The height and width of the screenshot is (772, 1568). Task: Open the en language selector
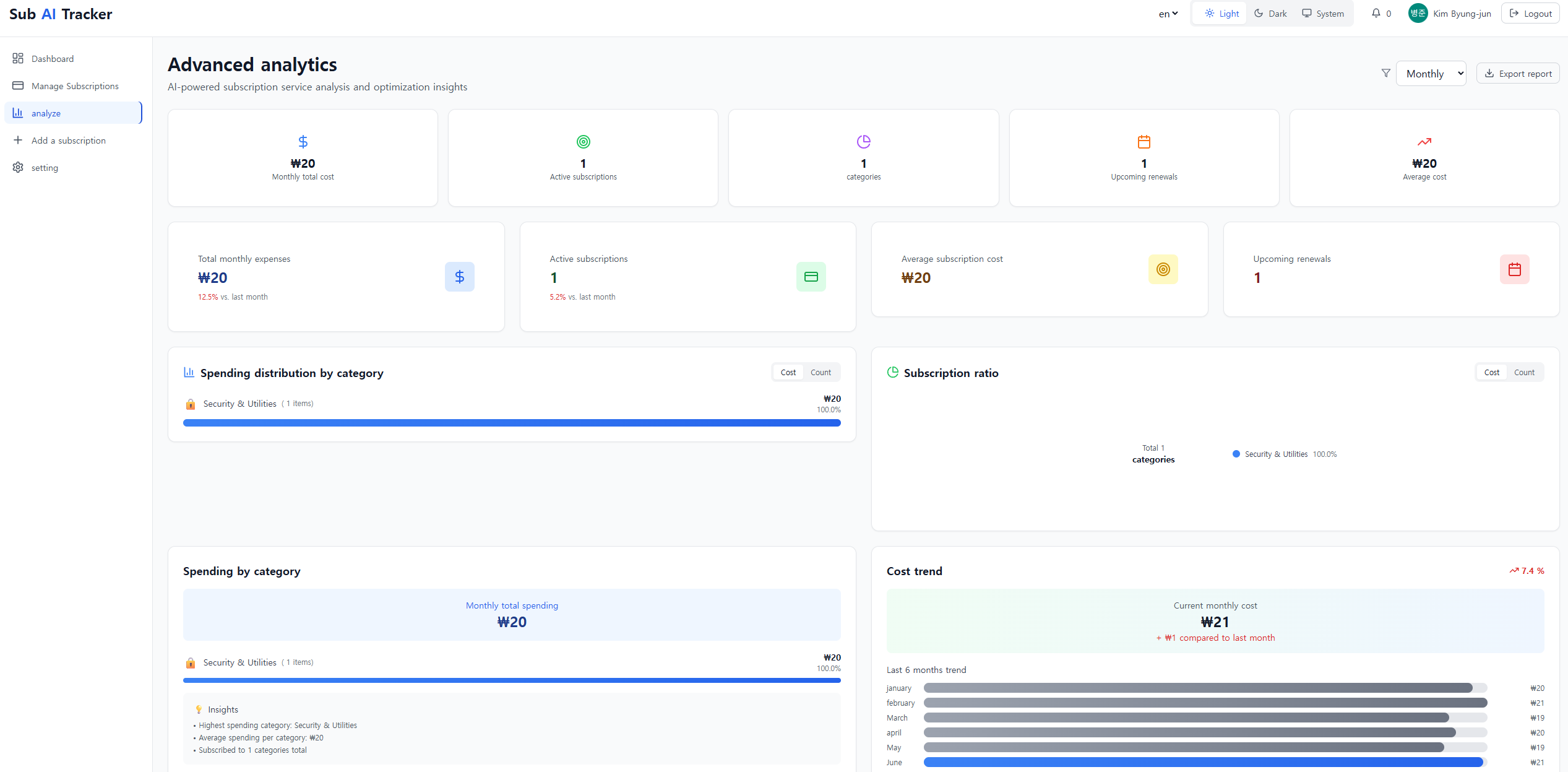tap(1168, 13)
